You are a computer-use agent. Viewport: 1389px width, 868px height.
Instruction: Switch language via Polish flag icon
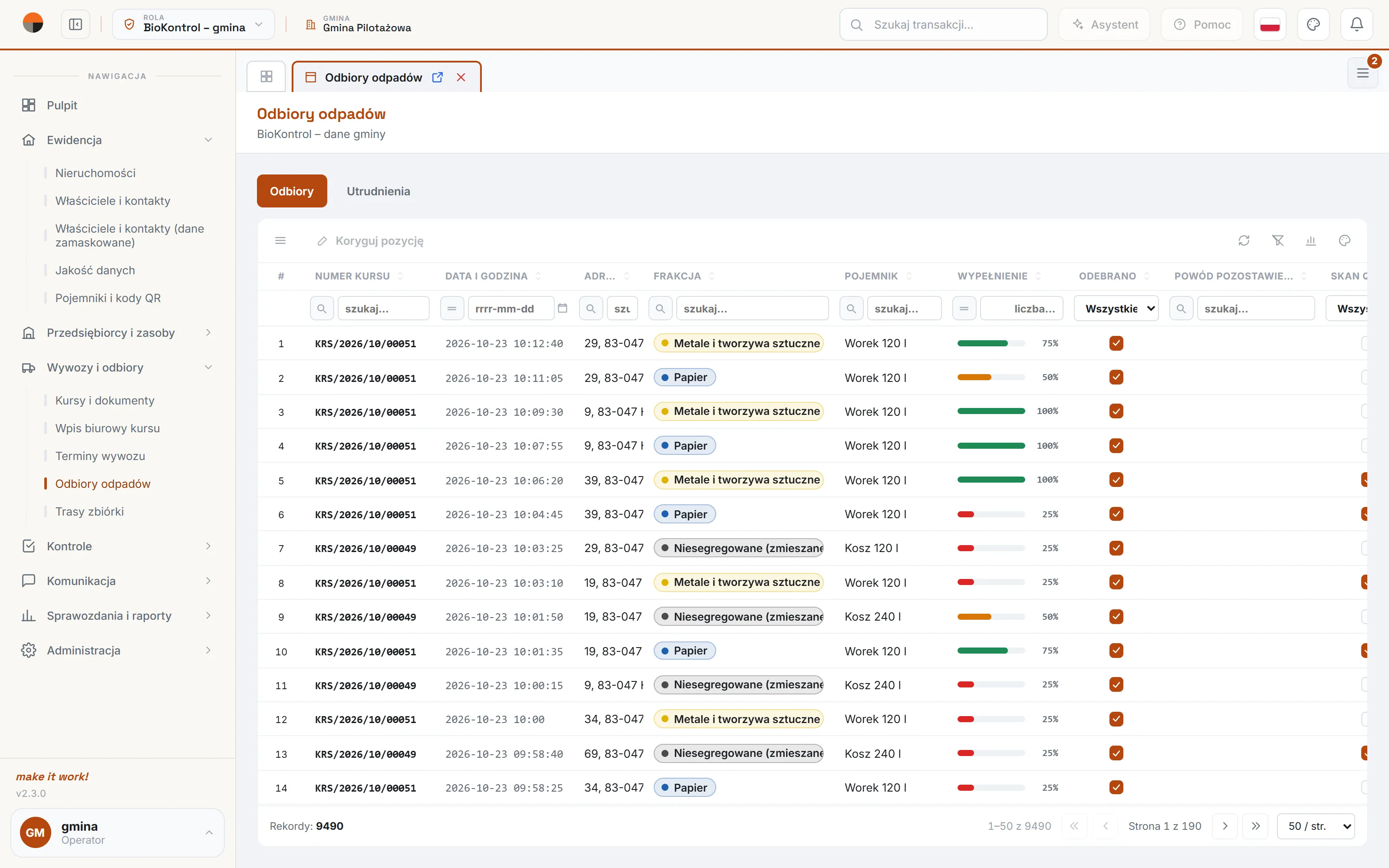(x=1270, y=24)
